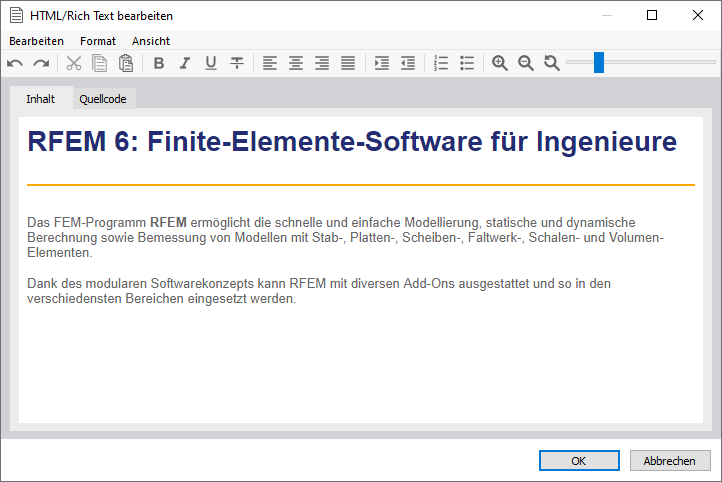Open the Ansicht menu

coord(151,41)
